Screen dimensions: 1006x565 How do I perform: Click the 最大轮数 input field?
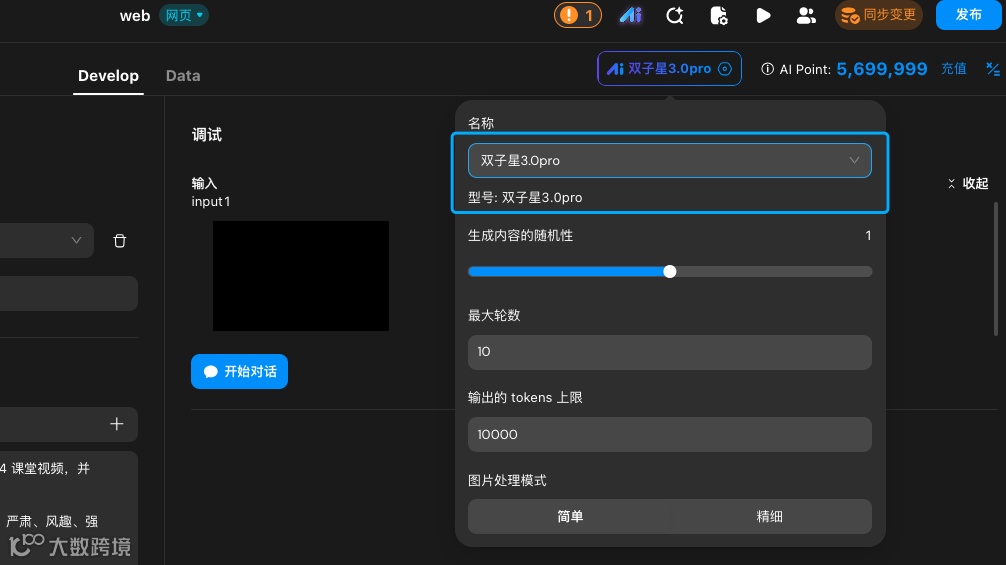coord(669,352)
